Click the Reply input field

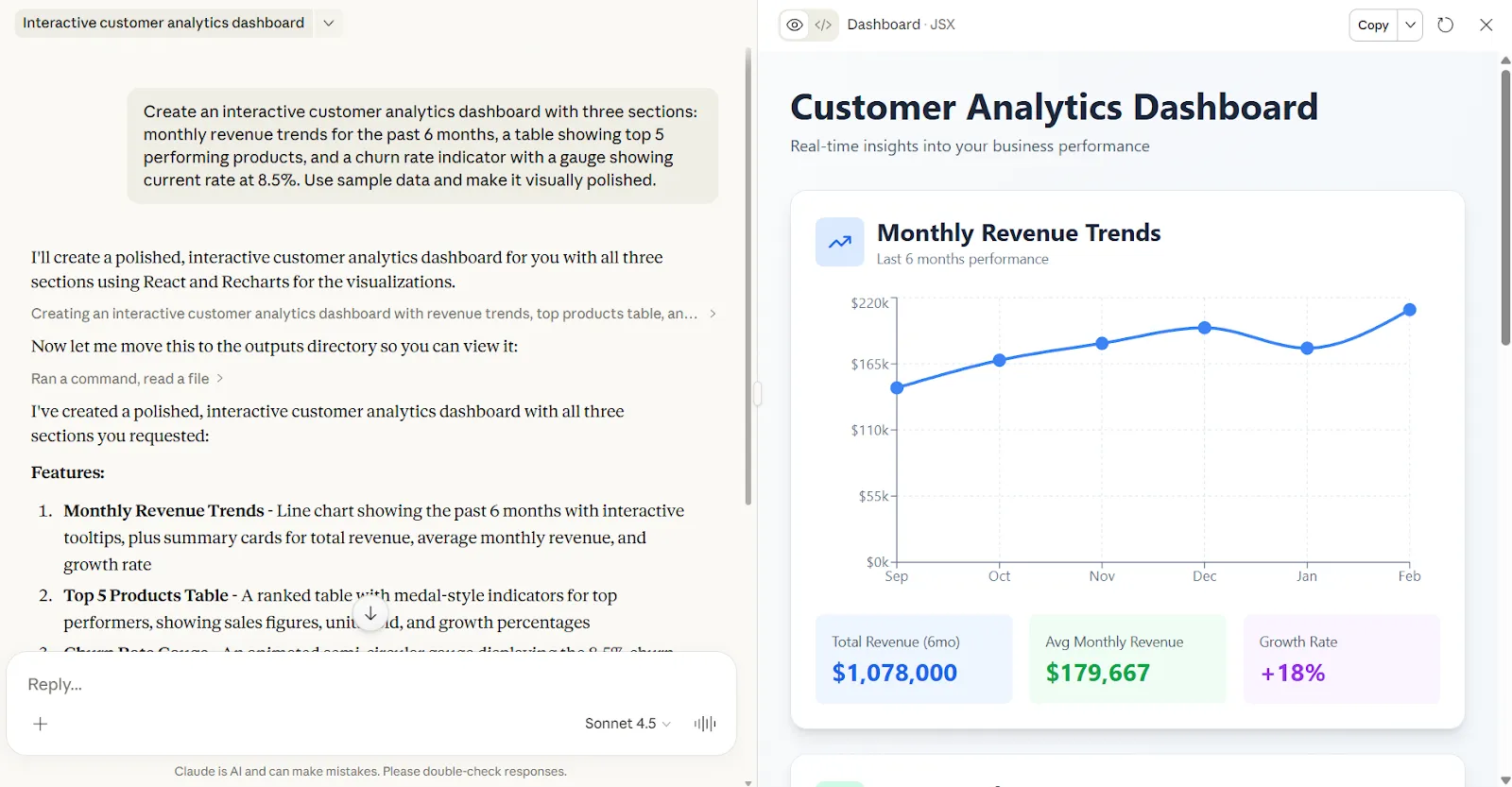click(370, 684)
